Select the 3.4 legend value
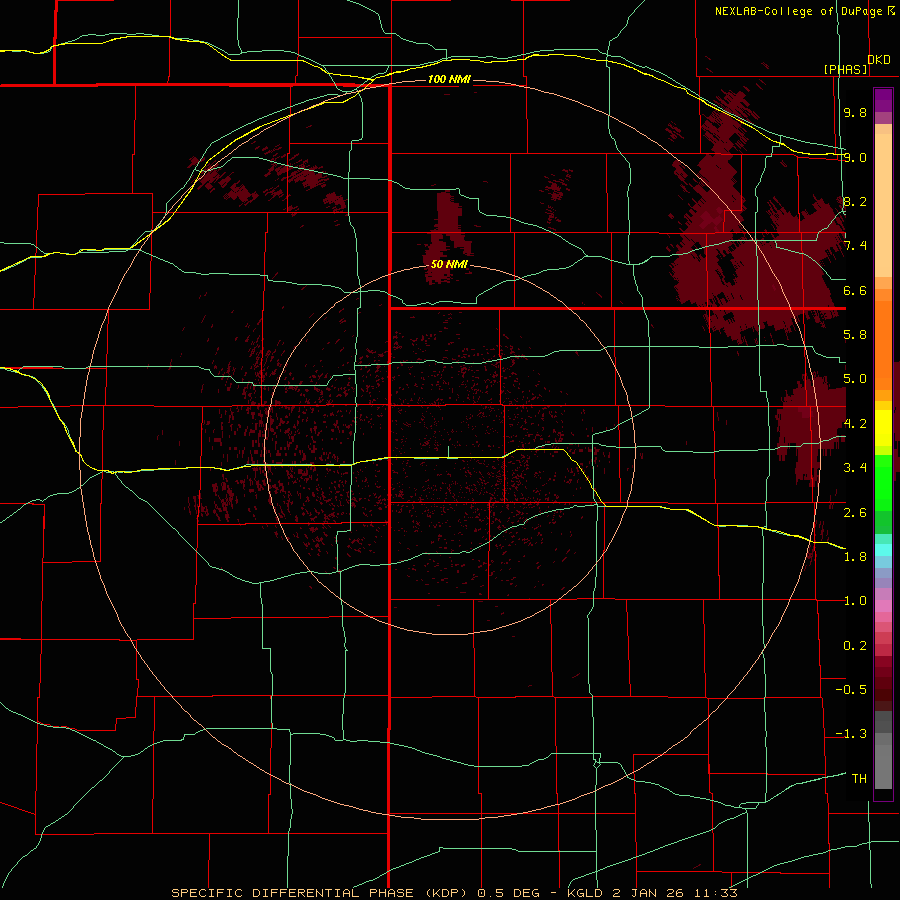The height and width of the screenshot is (900, 900). (x=855, y=468)
